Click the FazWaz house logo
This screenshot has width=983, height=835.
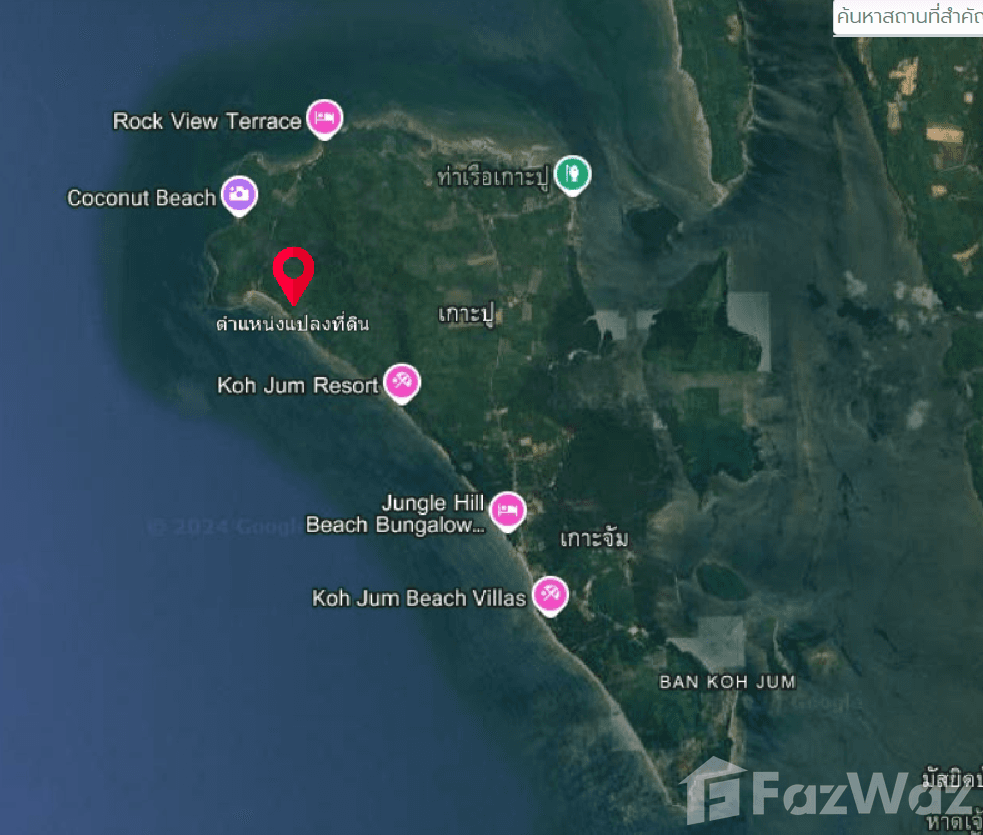click(x=713, y=790)
